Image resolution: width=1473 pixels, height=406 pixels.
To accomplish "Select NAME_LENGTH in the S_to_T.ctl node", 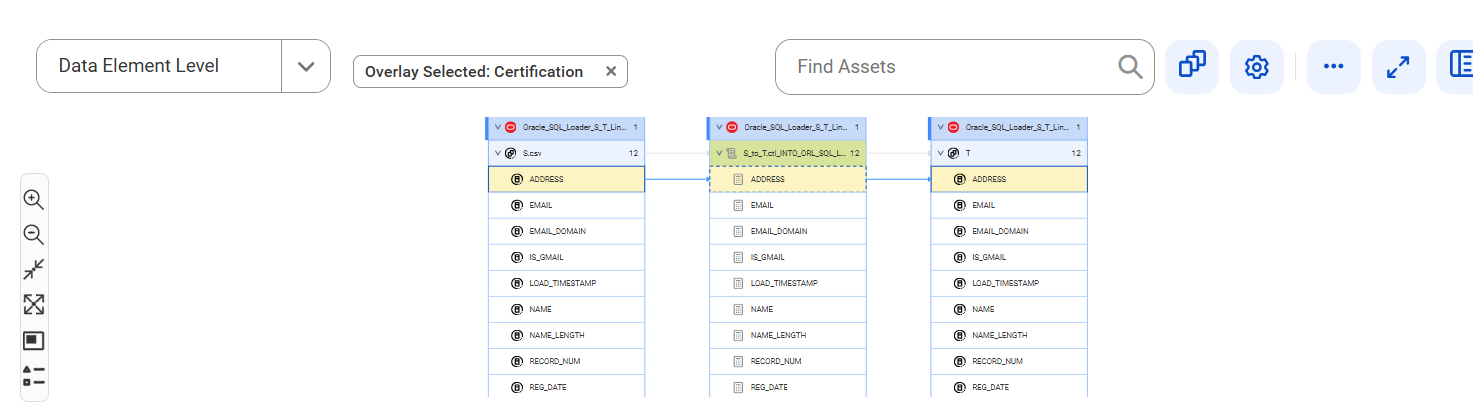I will (x=788, y=335).
